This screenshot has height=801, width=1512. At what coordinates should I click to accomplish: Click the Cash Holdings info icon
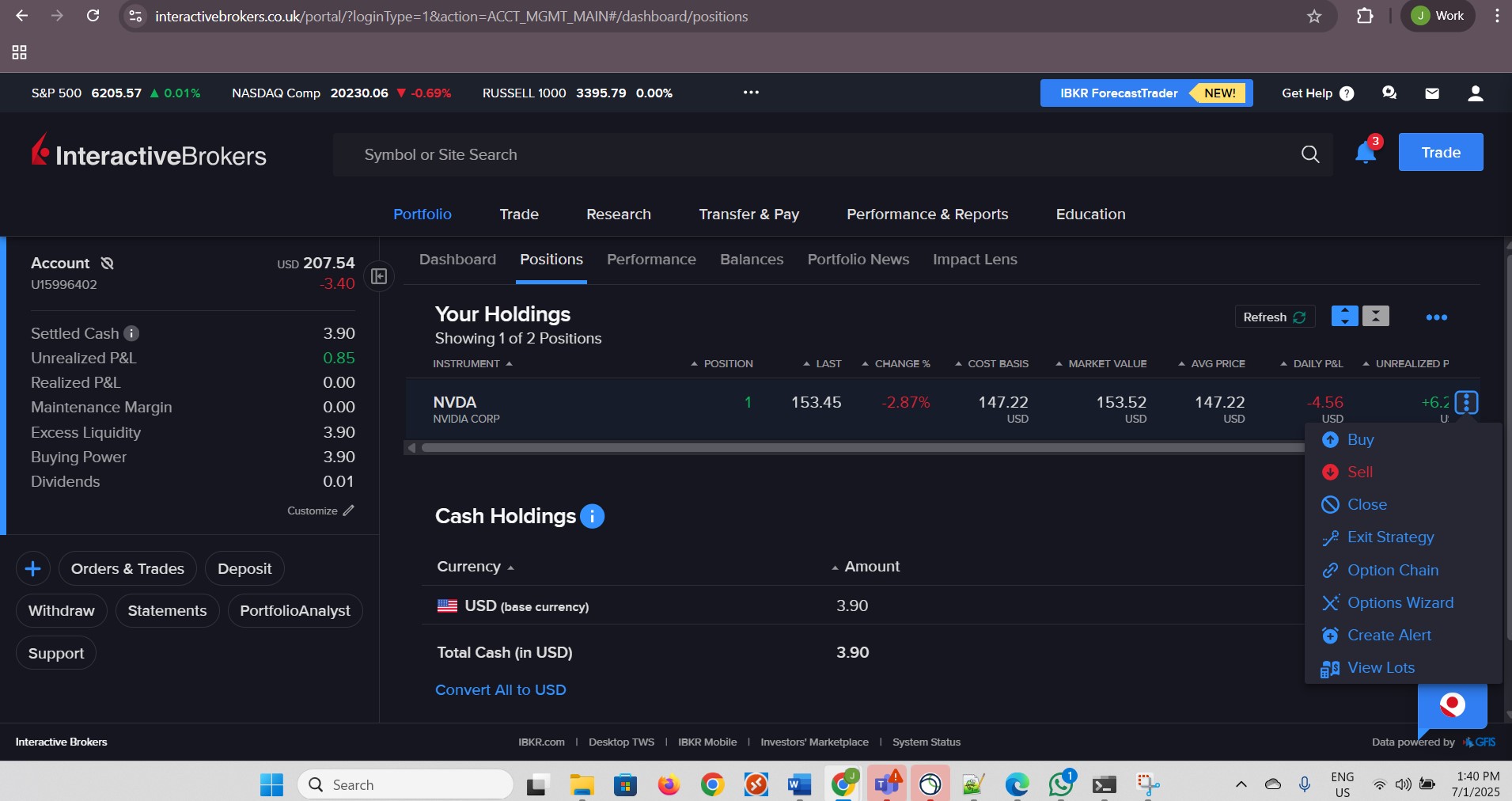pyautogui.click(x=592, y=516)
